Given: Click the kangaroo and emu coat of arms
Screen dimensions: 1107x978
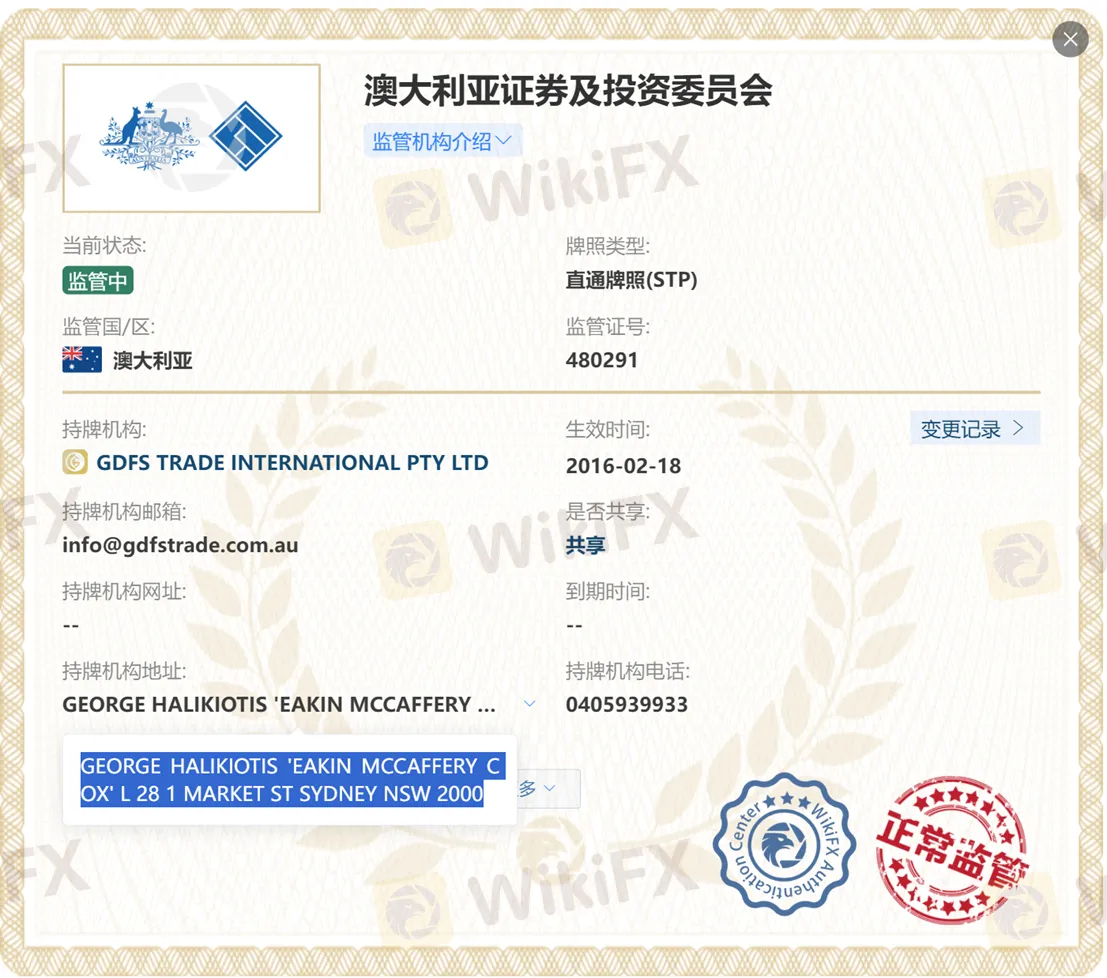Looking at the screenshot, I should (x=149, y=137).
